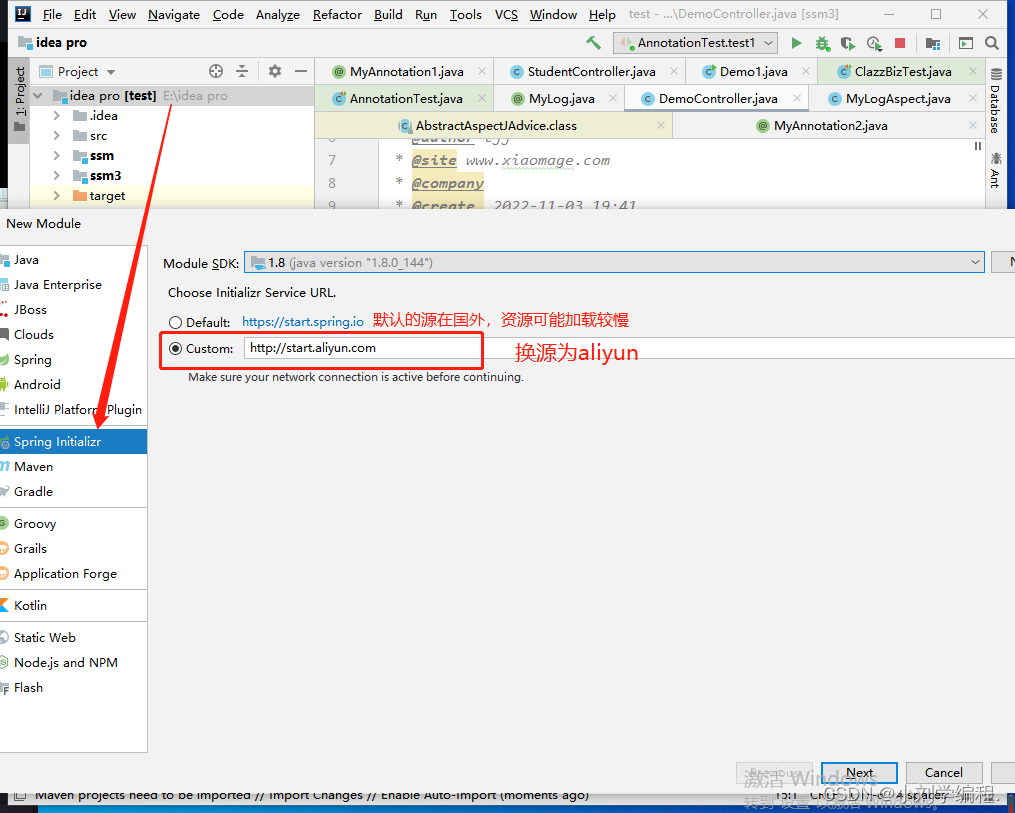Open the Ant tool window

[995, 170]
